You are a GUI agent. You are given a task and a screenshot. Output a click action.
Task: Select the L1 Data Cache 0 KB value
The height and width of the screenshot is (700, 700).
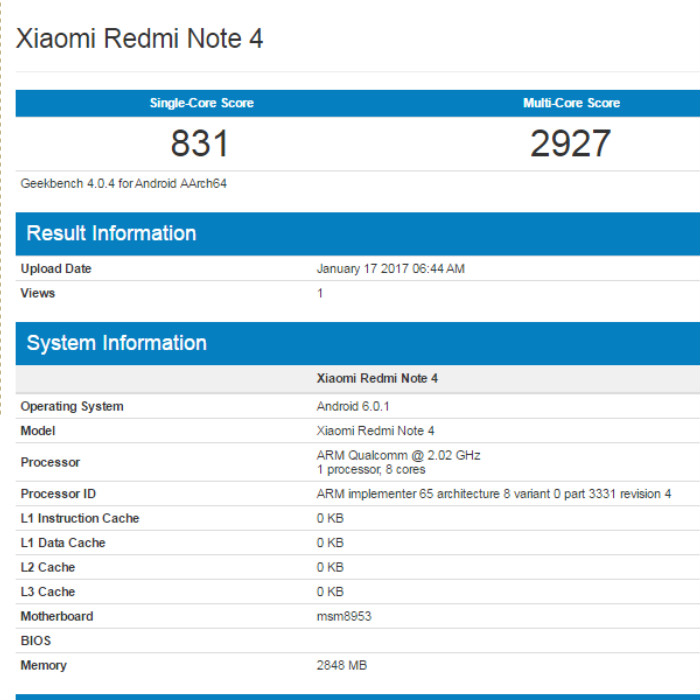tap(330, 543)
